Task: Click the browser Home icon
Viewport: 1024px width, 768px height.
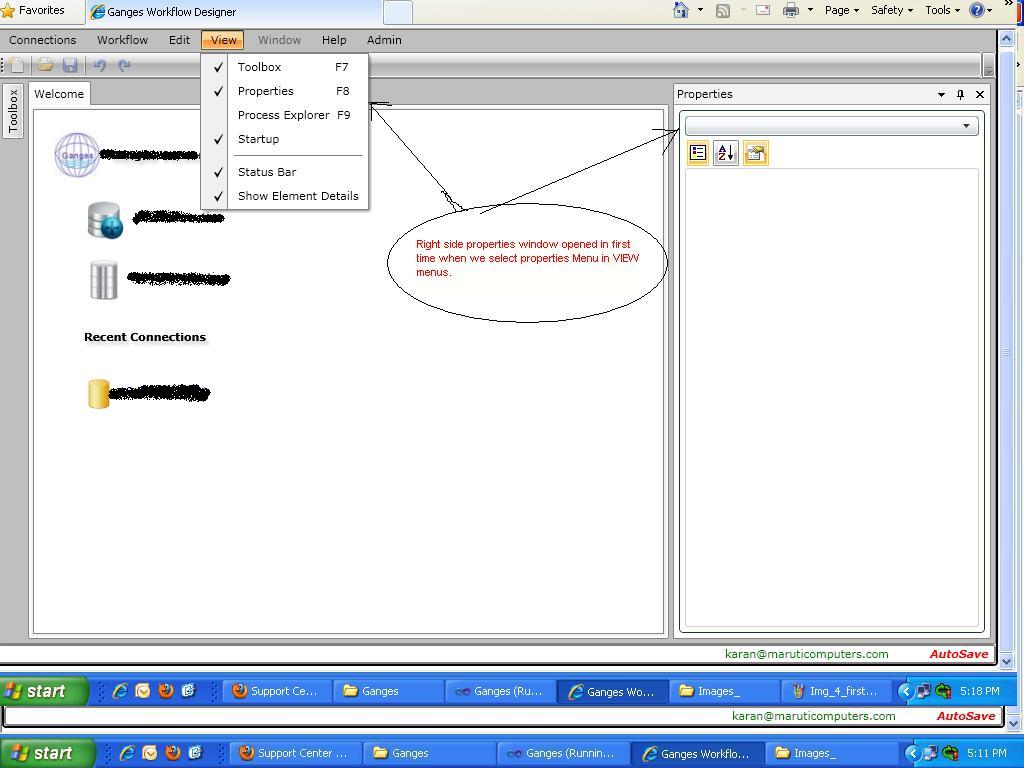Action: [x=681, y=10]
